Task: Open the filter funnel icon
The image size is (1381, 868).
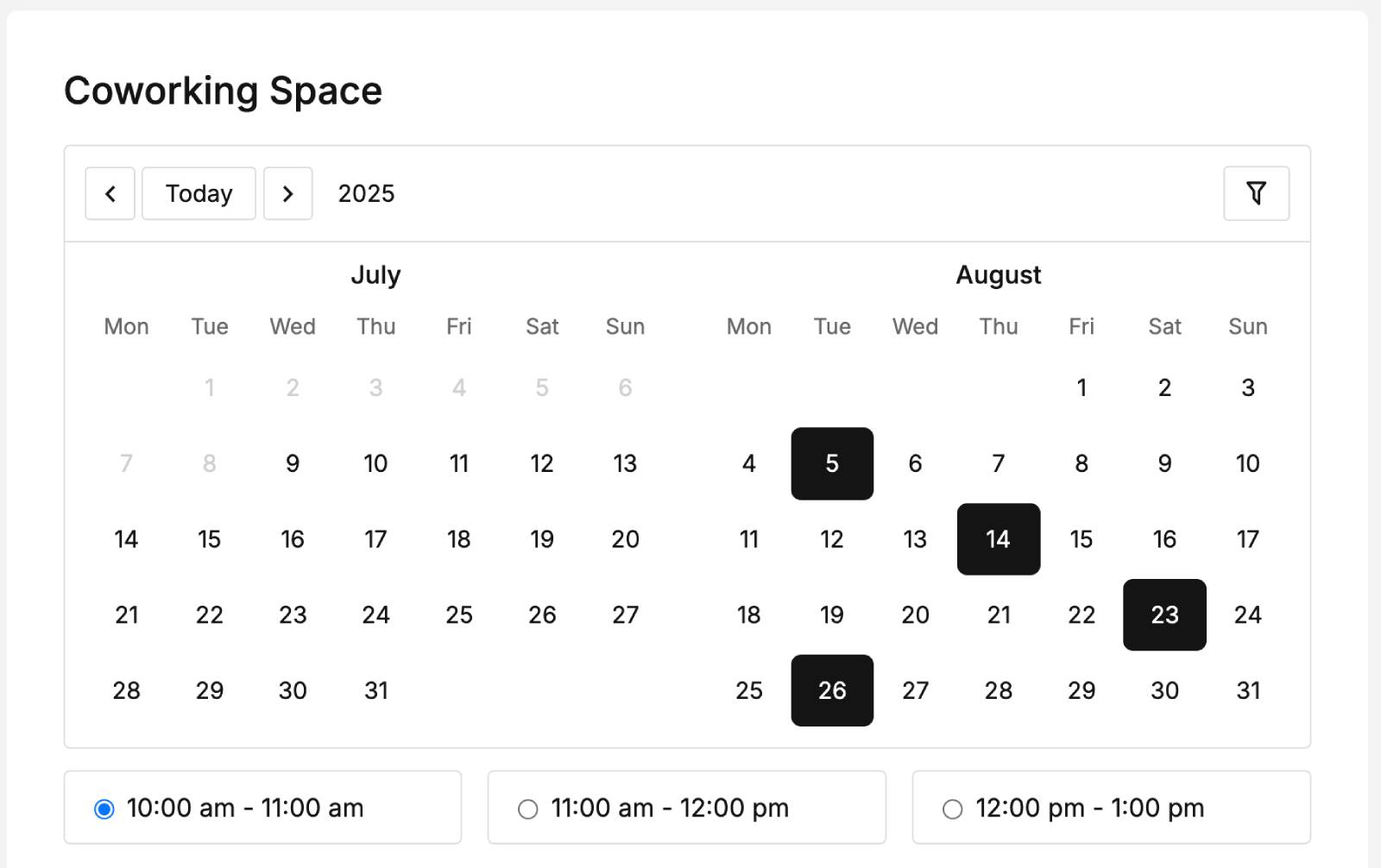Action: [1256, 193]
